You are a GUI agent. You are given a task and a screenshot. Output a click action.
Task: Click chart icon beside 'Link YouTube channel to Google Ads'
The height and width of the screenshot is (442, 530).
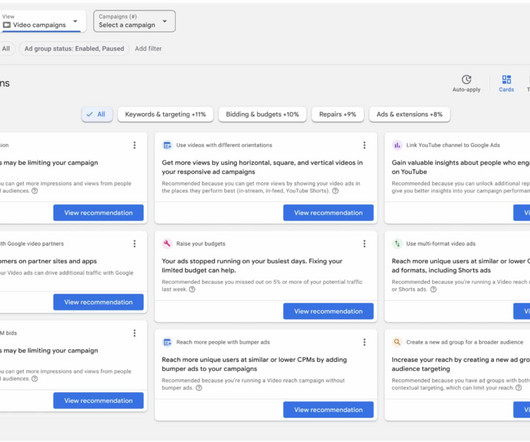397,145
